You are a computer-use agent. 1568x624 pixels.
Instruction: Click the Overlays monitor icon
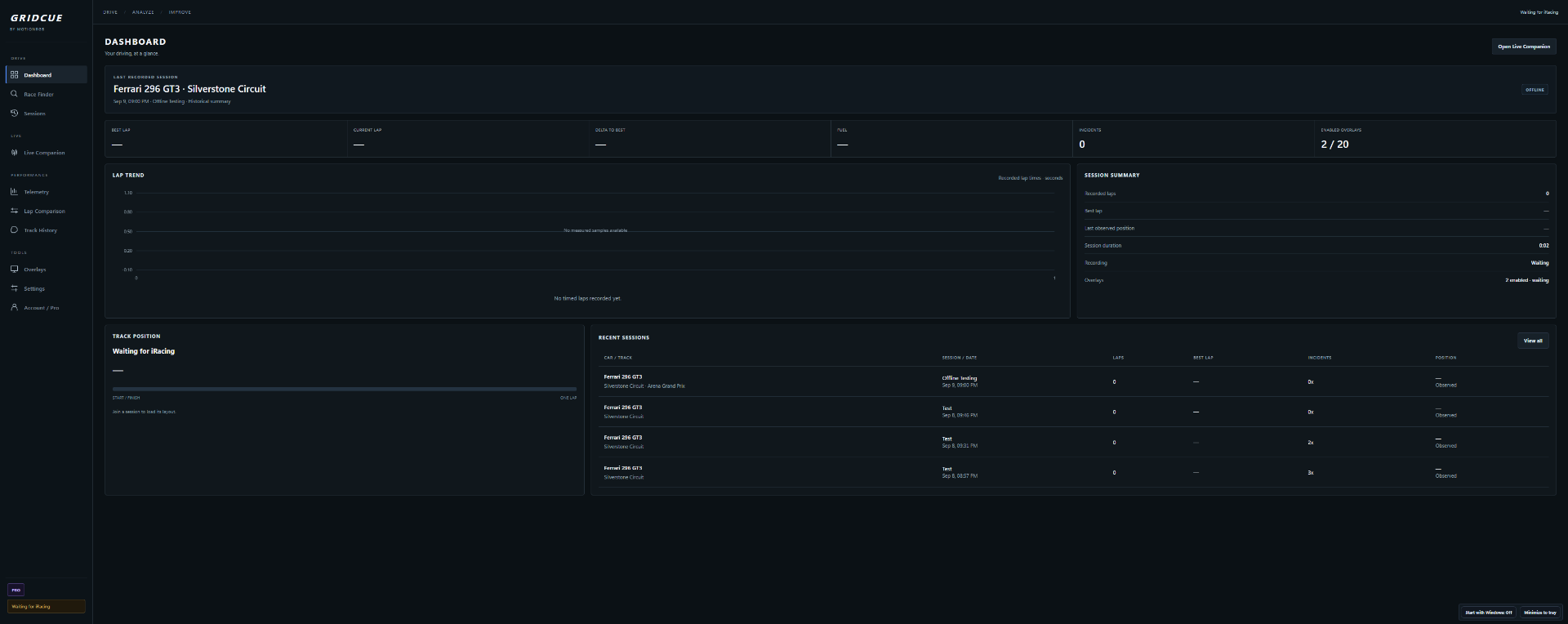(14, 269)
